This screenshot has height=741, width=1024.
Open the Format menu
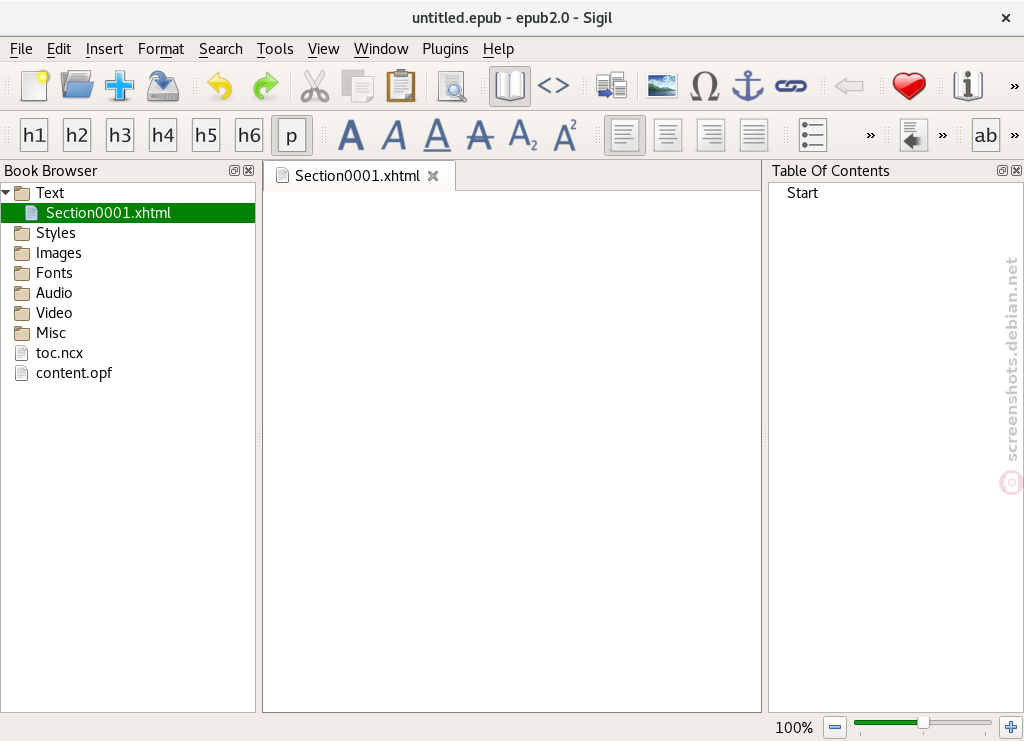click(x=161, y=49)
